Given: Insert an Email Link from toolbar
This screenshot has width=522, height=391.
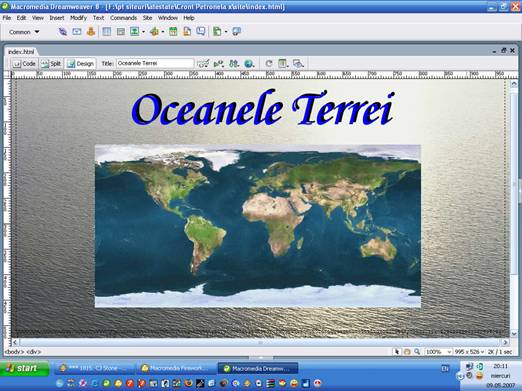Looking at the screenshot, I should [x=77, y=32].
